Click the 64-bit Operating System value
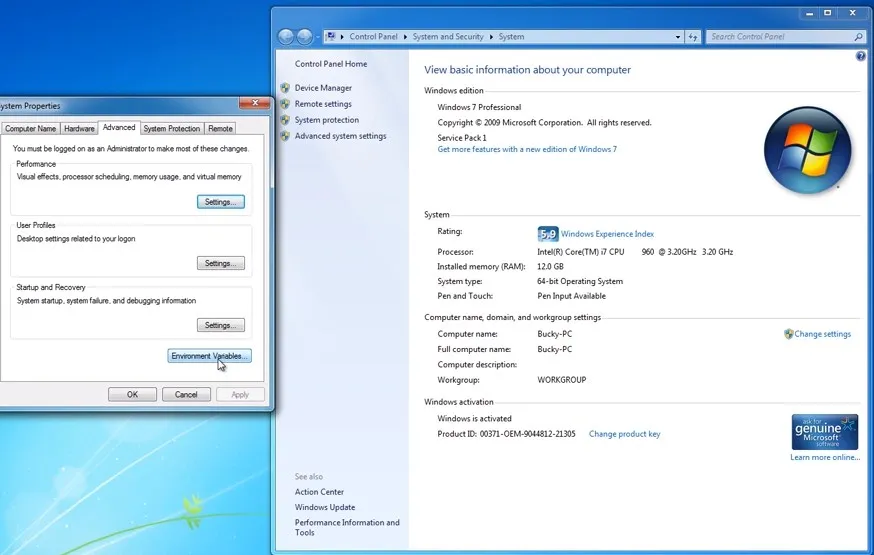 tap(580, 281)
